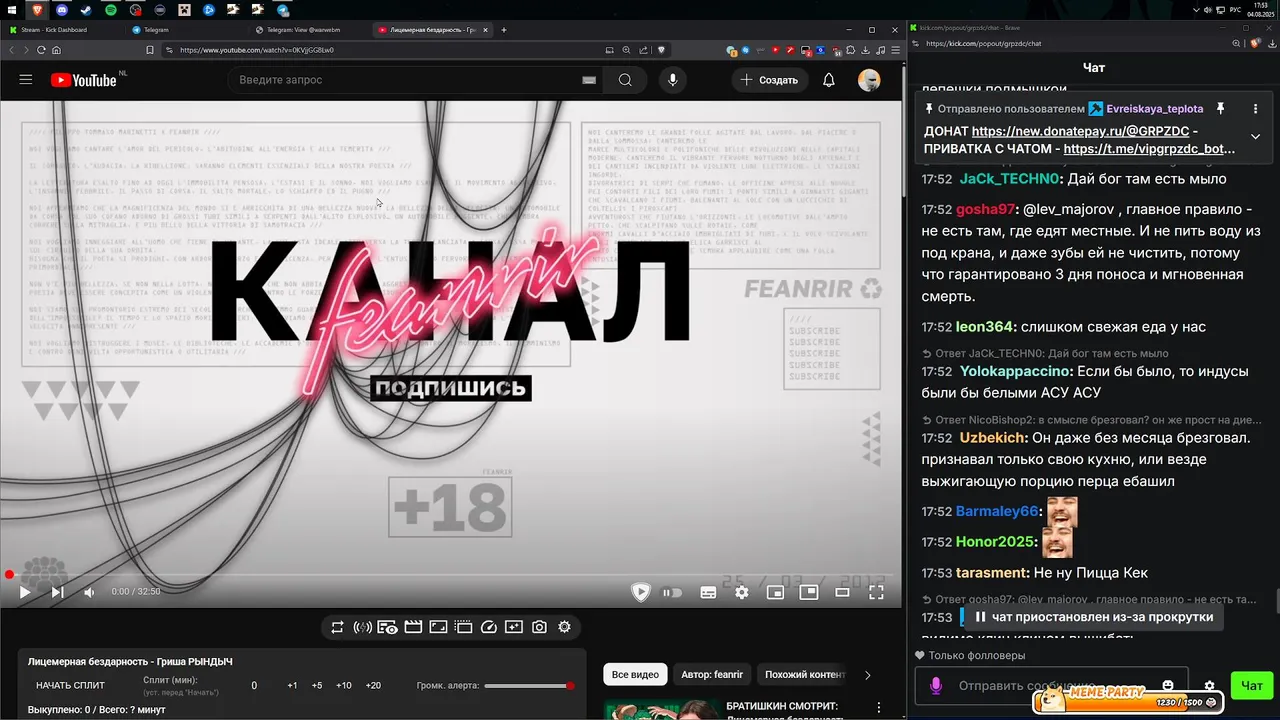Add +10 minutes to split
This screenshot has width=1280, height=720.
(343, 686)
